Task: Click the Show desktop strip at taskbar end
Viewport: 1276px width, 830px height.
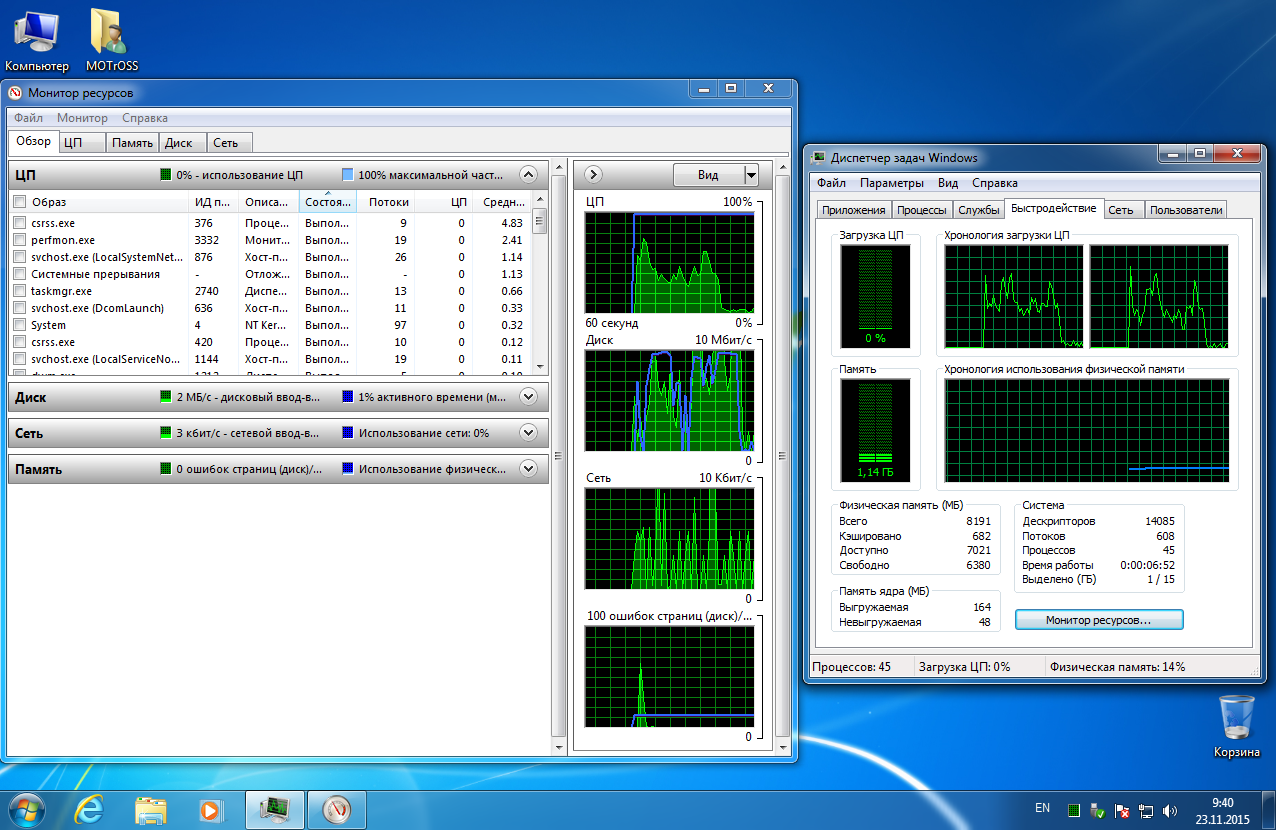Action: pos(1268,809)
